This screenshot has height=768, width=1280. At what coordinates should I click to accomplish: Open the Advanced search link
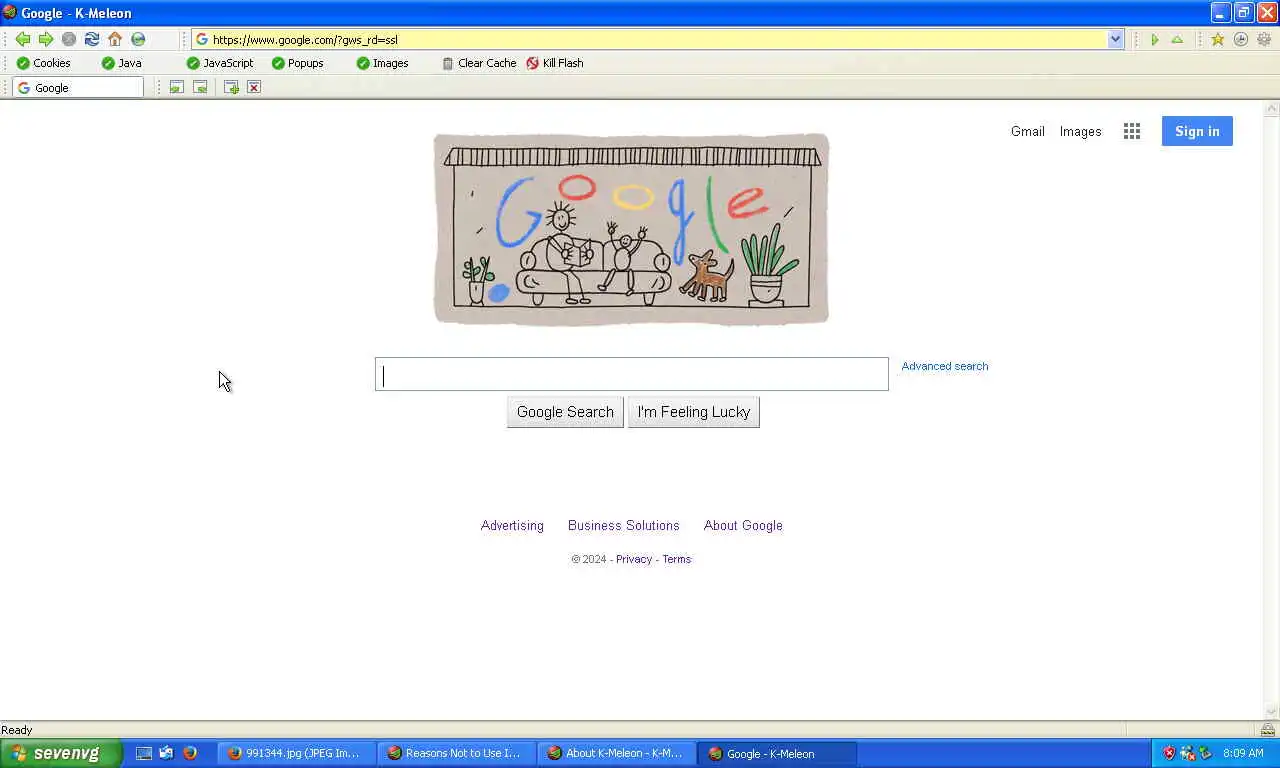[x=945, y=366]
